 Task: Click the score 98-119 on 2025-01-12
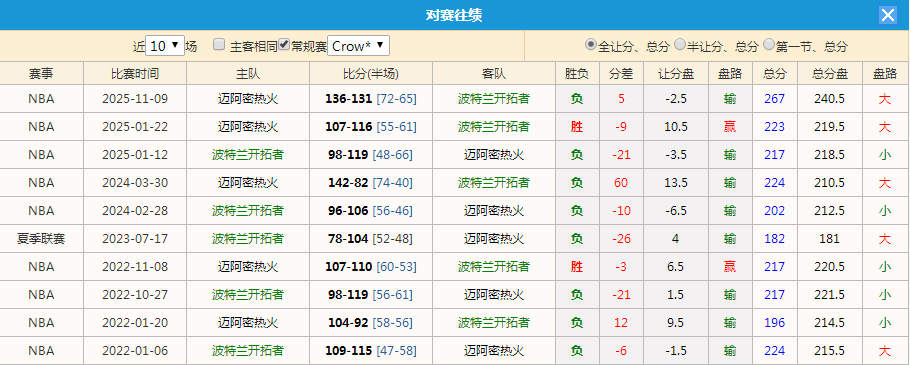coord(348,155)
